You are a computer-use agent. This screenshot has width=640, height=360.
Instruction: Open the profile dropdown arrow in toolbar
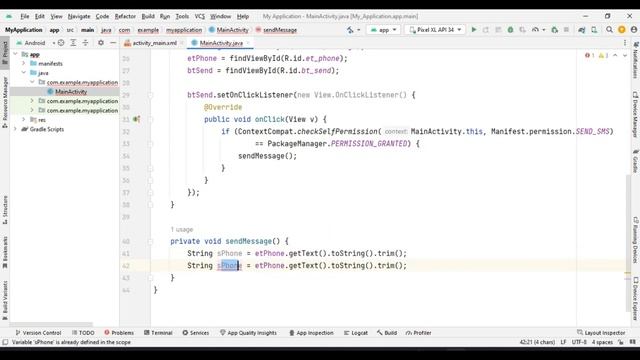click(x=544, y=30)
